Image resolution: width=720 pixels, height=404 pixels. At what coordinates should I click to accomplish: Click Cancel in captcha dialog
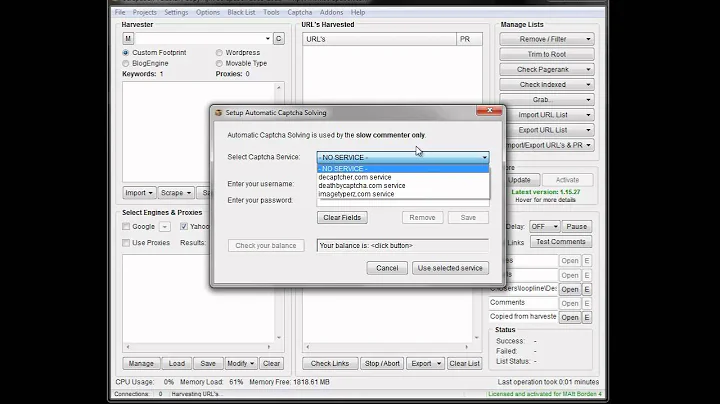coord(387,268)
